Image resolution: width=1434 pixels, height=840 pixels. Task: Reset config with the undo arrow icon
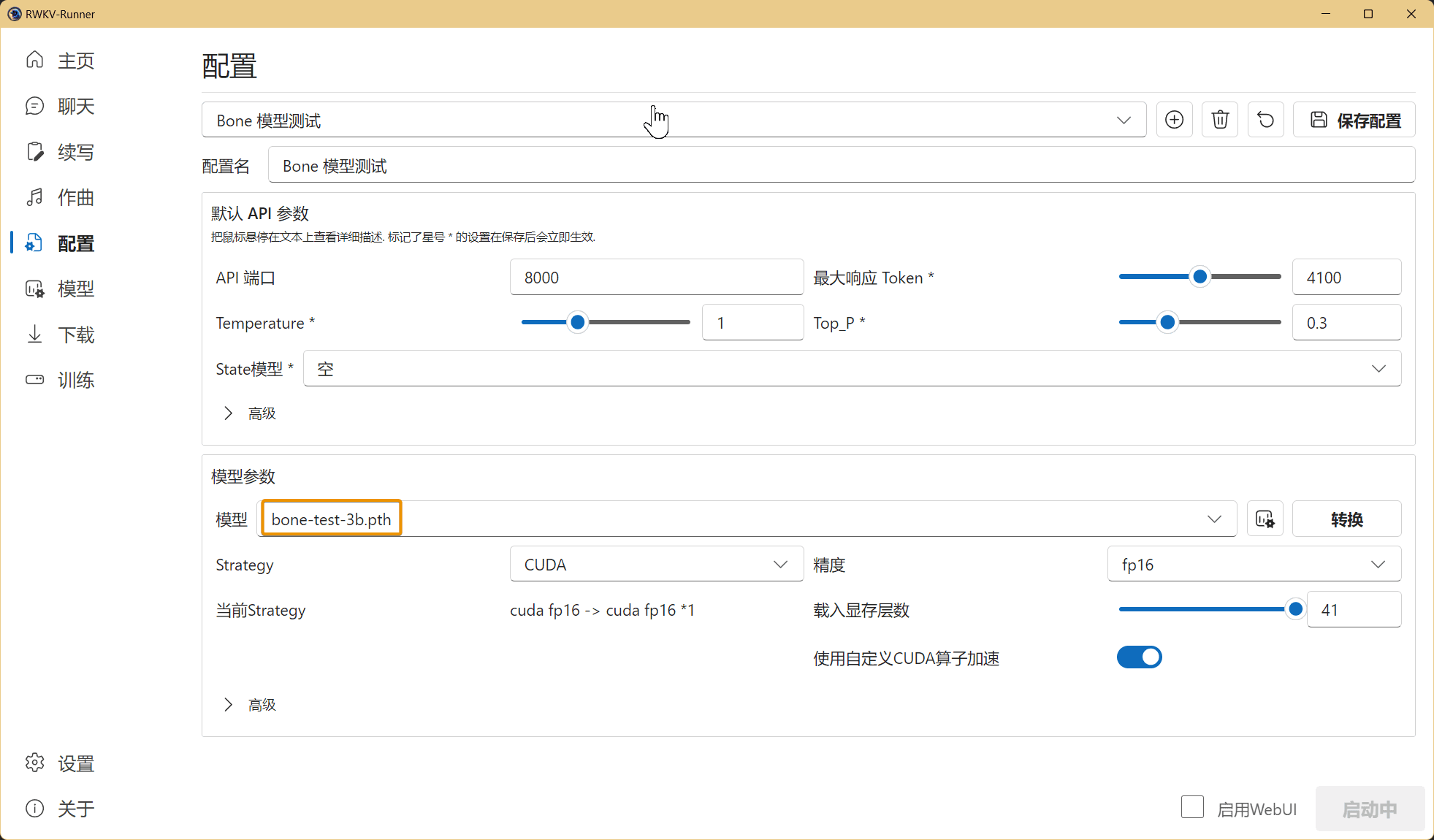point(1266,120)
